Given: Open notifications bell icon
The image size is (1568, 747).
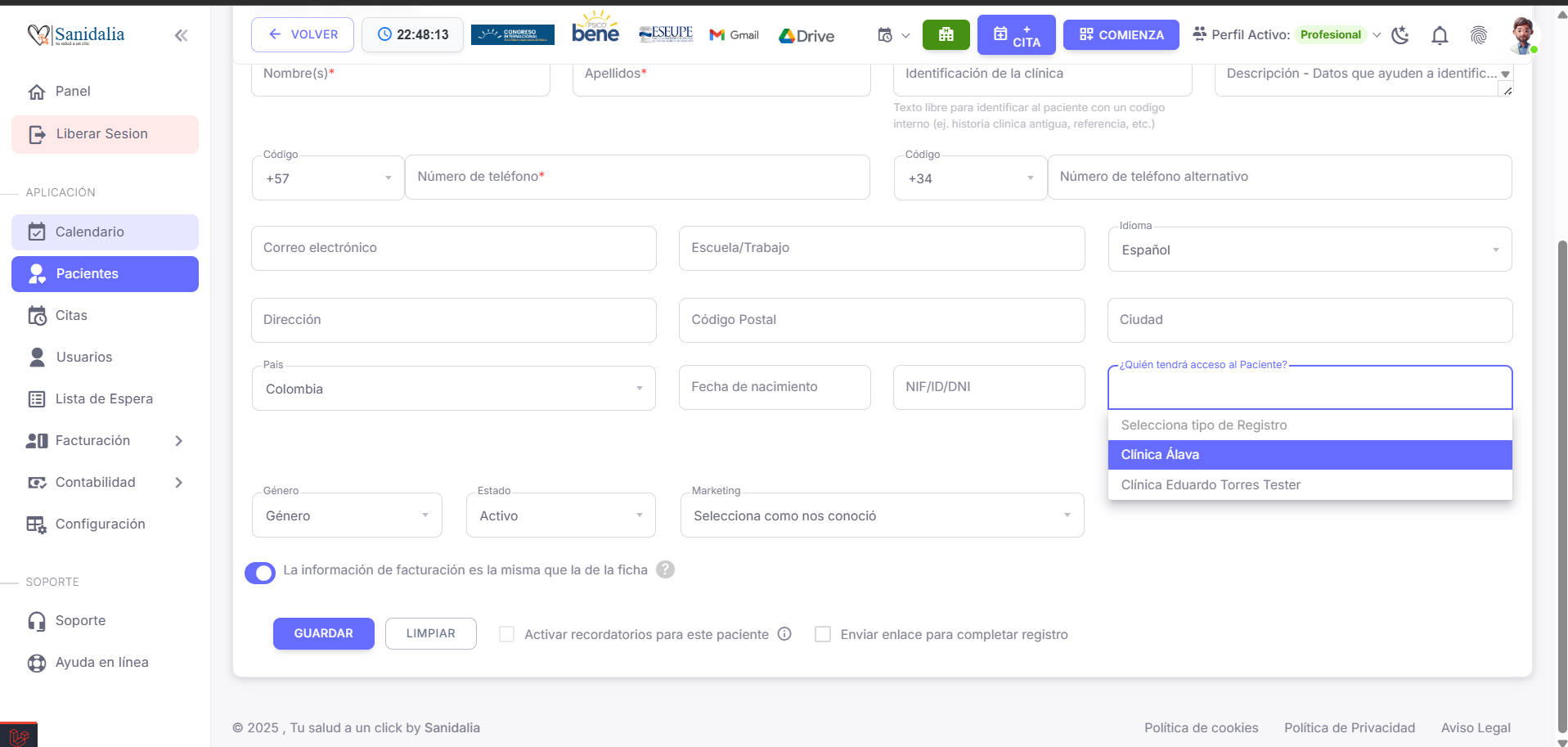Looking at the screenshot, I should (1440, 35).
